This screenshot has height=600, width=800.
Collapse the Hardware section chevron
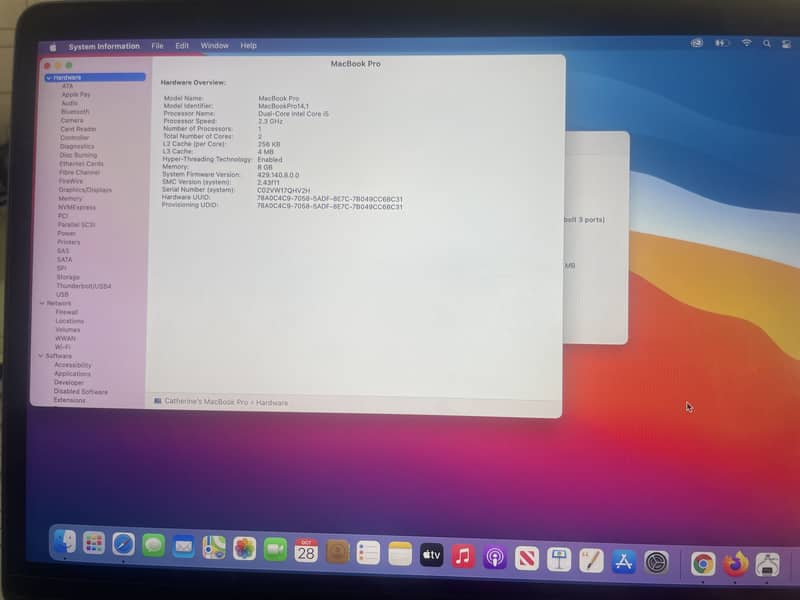tap(49, 78)
